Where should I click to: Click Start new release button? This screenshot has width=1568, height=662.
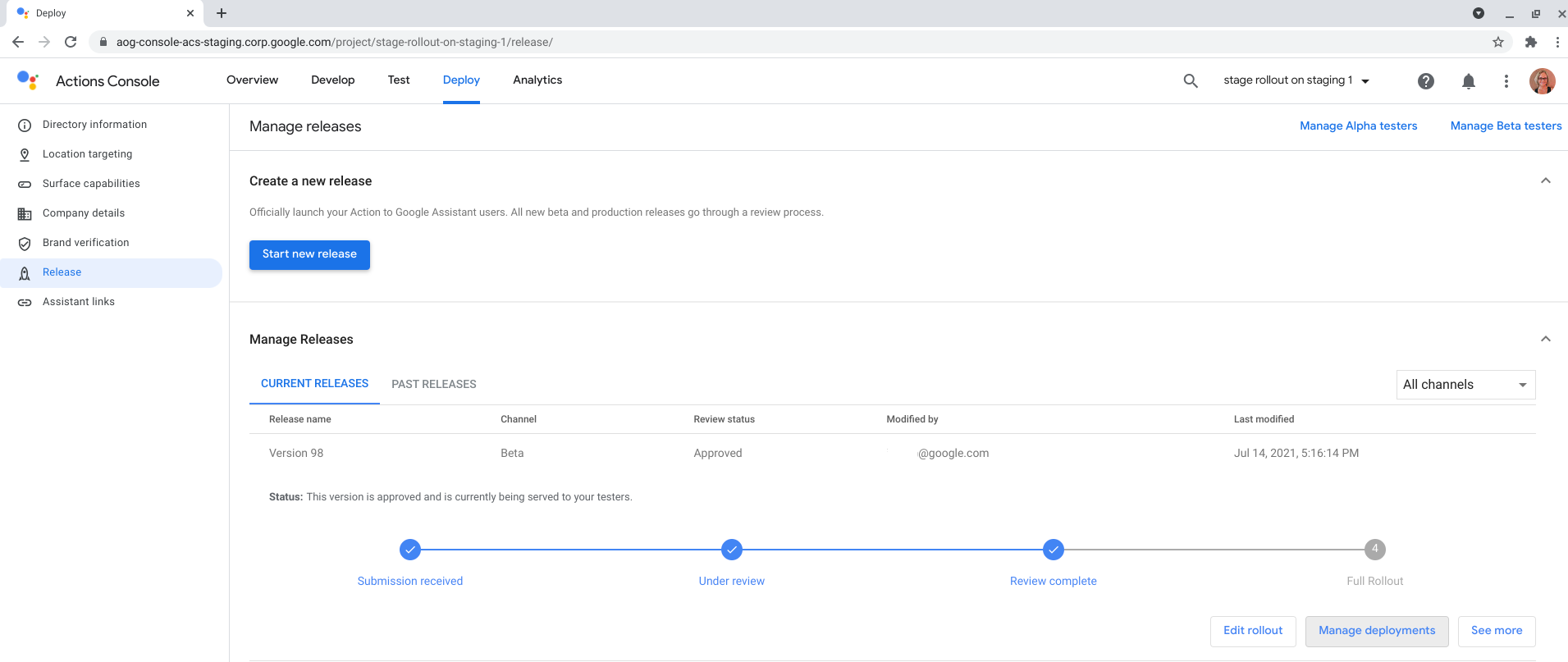pos(309,254)
